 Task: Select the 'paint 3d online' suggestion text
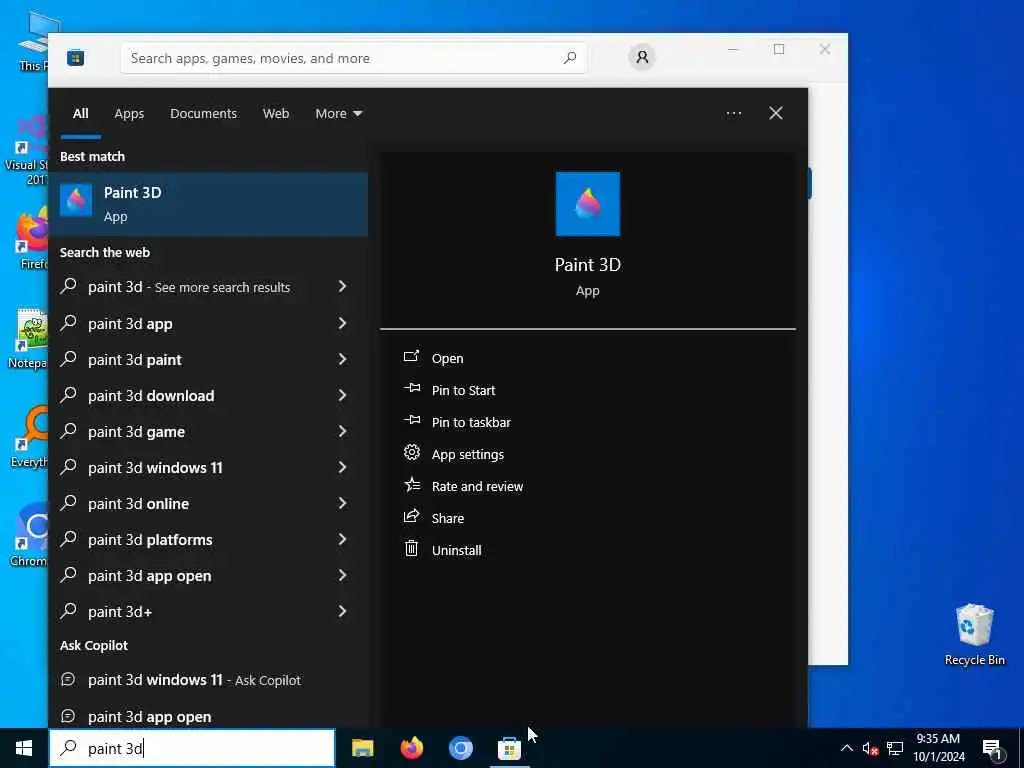click(x=138, y=504)
